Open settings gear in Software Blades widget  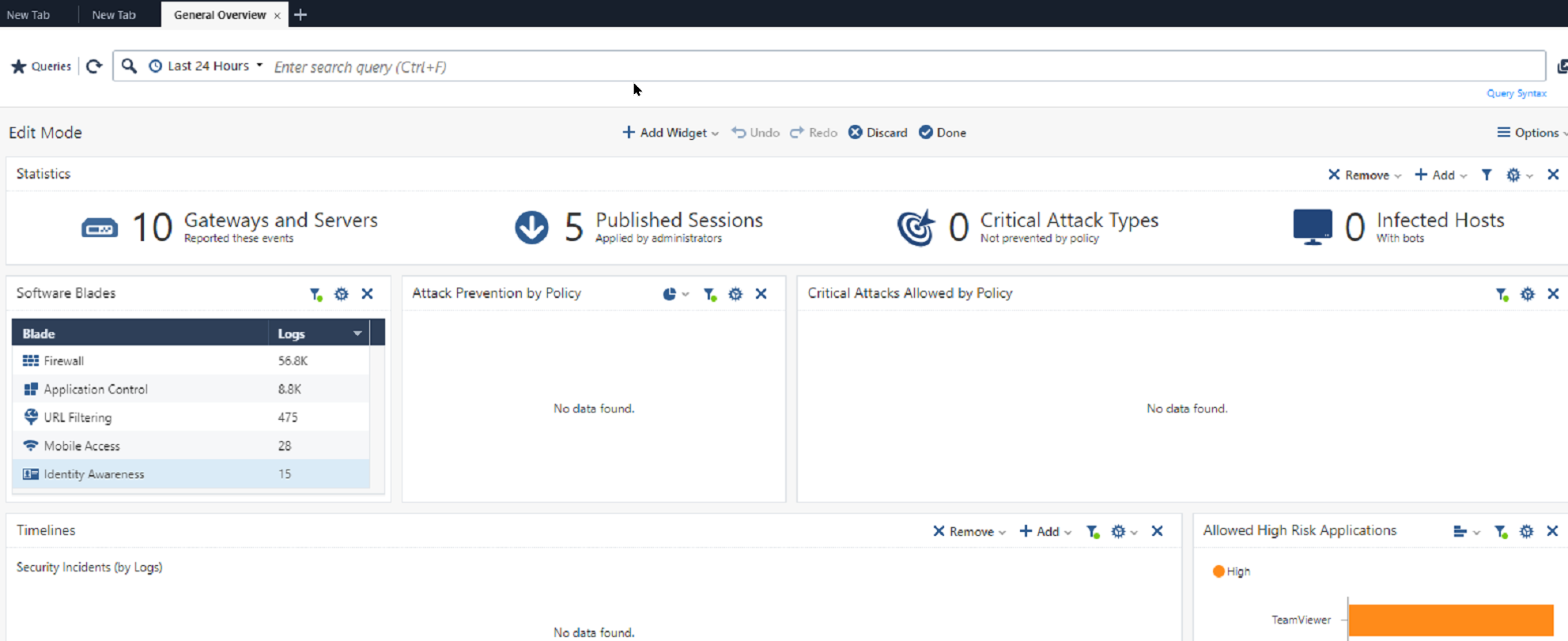click(x=341, y=294)
